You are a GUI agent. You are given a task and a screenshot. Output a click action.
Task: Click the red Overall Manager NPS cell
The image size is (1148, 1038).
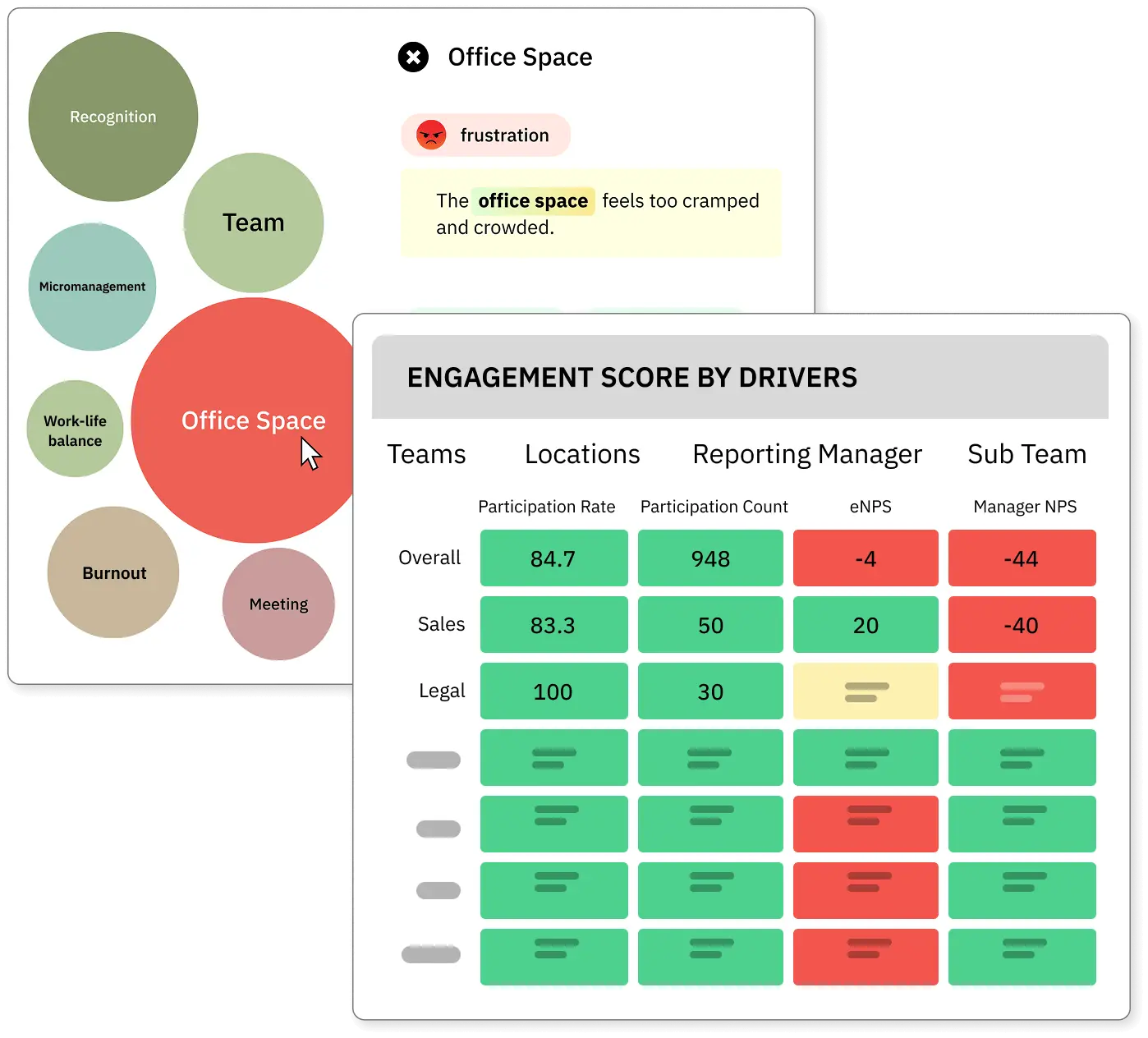1022,558
